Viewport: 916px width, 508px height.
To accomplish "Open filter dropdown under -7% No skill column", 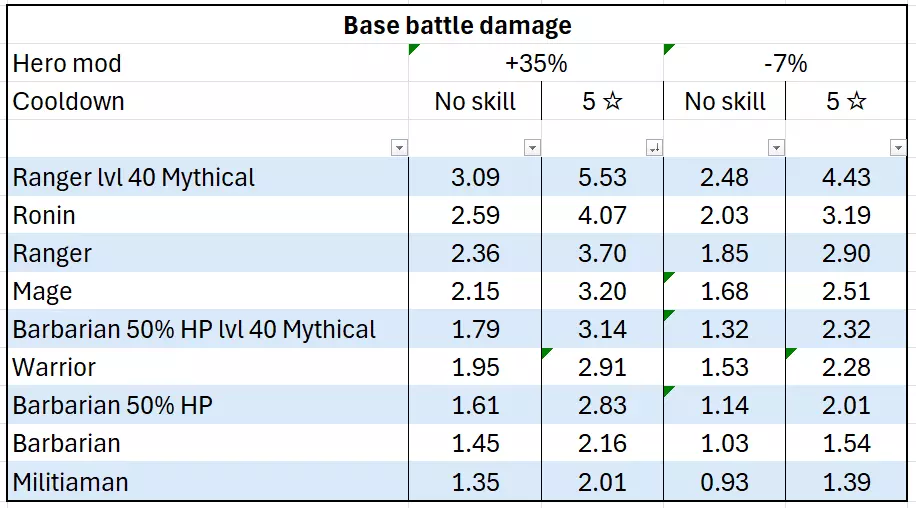I will click(x=776, y=148).
